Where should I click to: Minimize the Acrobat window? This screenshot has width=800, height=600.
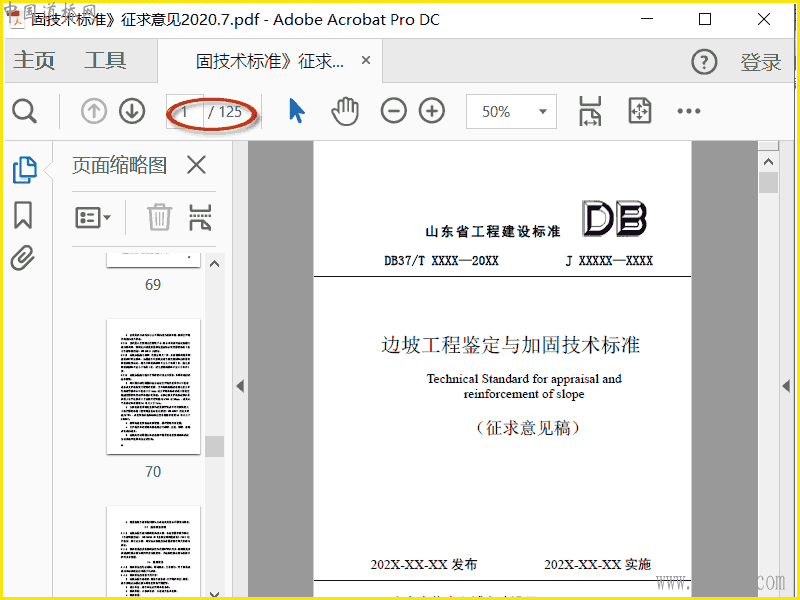pos(647,19)
